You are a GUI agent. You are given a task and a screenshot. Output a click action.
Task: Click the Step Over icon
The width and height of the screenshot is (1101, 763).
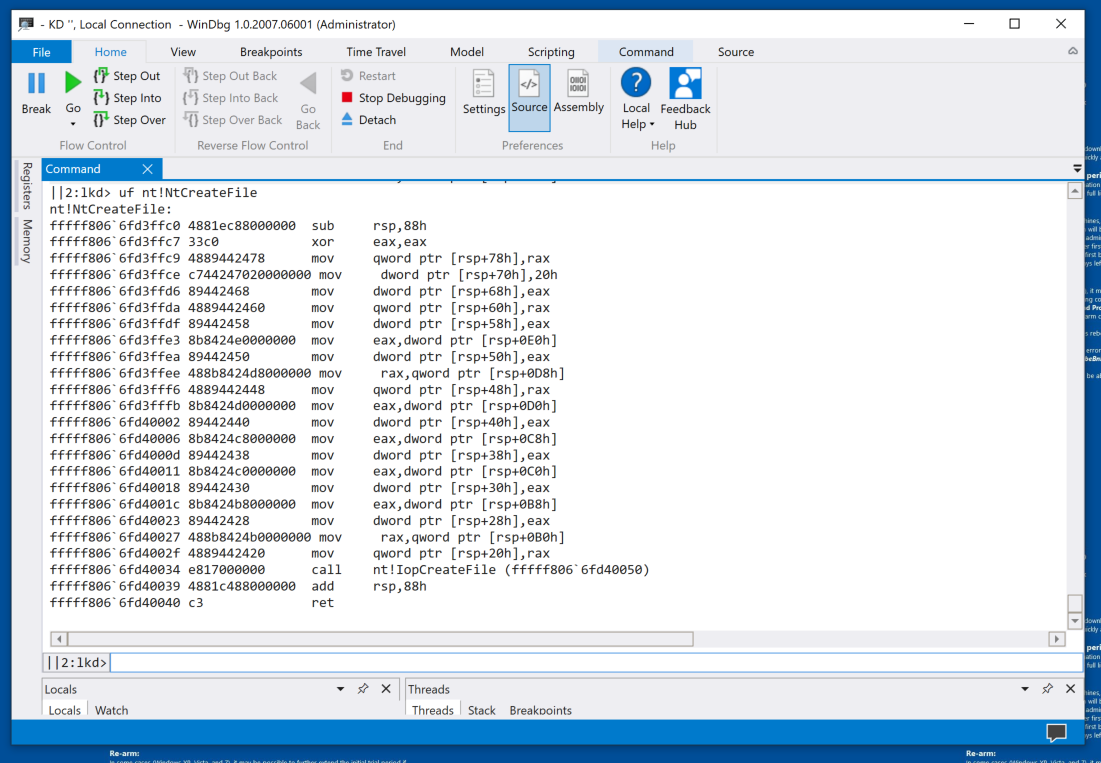click(x=101, y=120)
